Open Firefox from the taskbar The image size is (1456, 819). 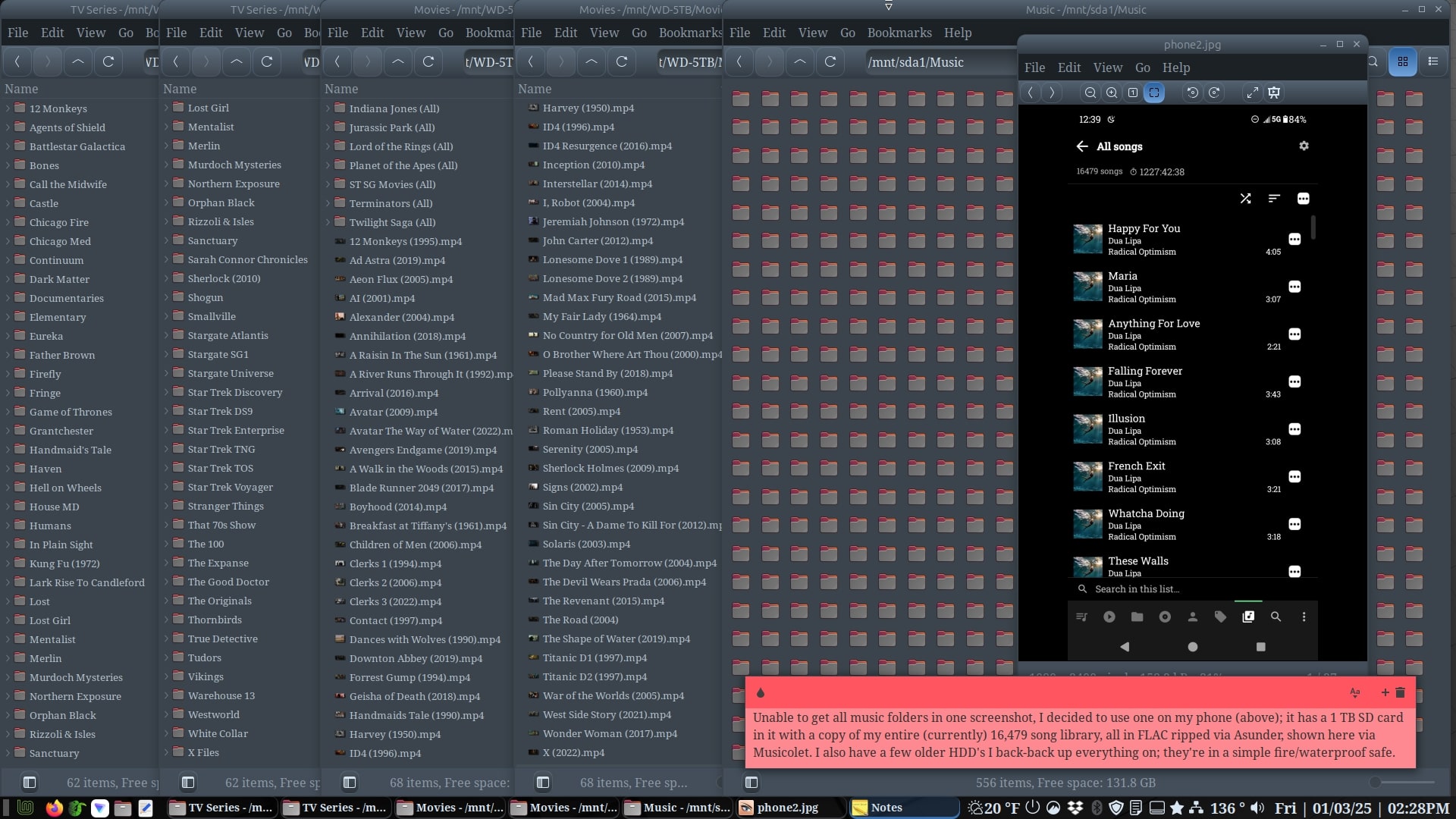click(54, 808)
